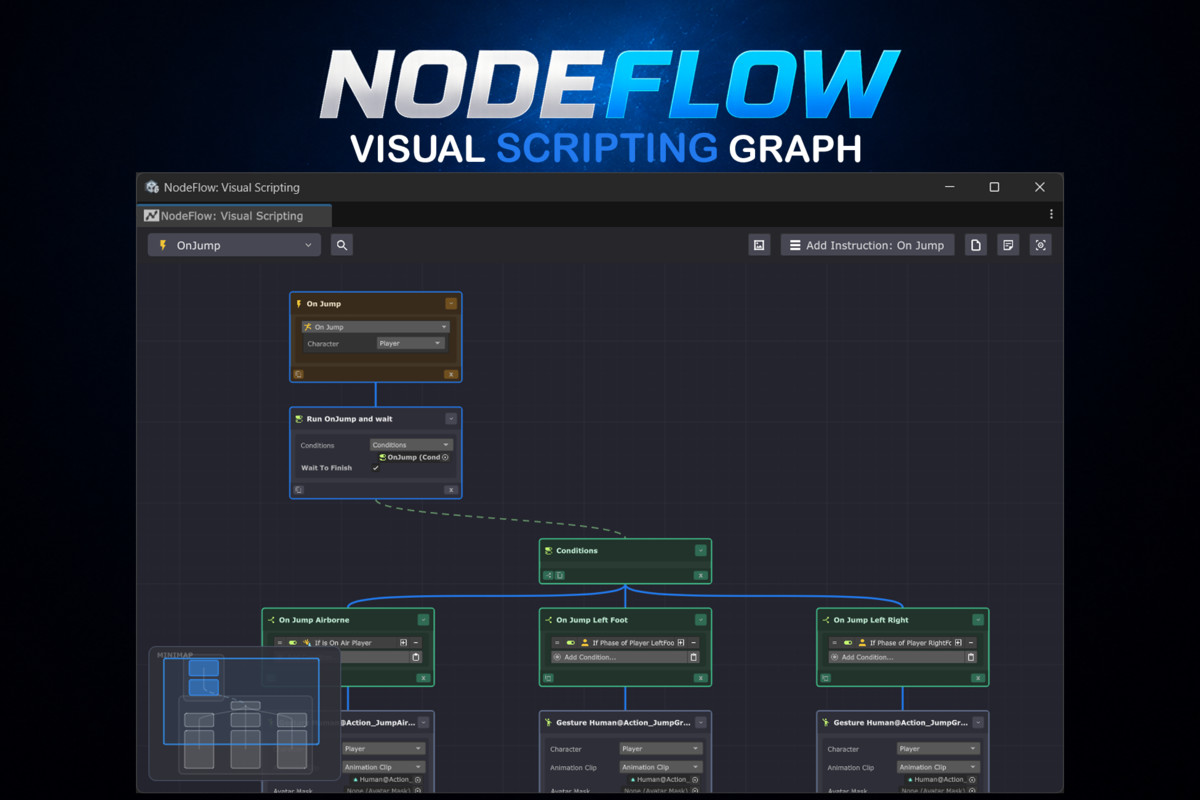Paste condition in On Jump Left Foot node
Image resolution: width=1200 pixels, height=800 pixels.
(x=693, y=657)
